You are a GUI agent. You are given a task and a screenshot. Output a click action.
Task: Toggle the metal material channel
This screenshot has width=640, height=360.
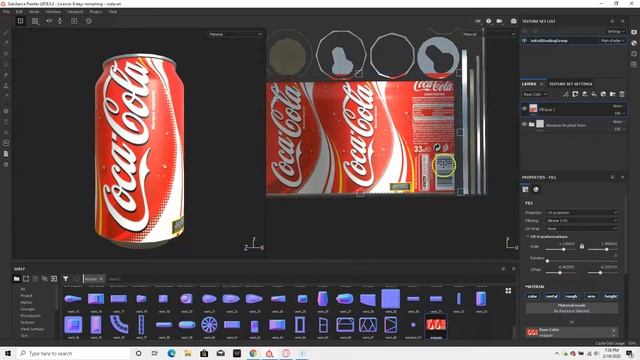tap(552, 296)
